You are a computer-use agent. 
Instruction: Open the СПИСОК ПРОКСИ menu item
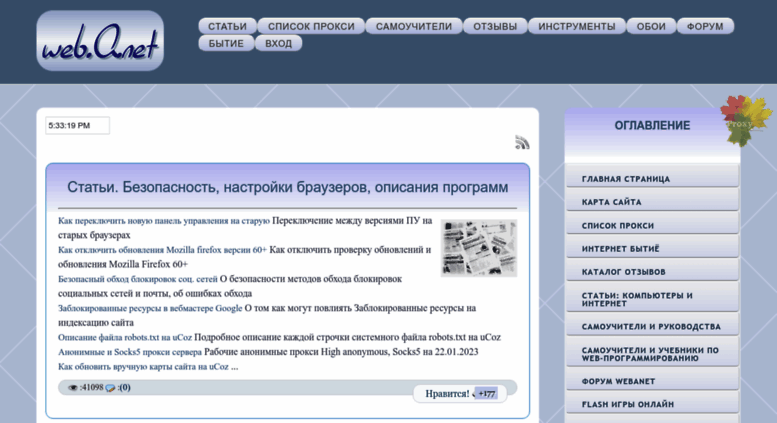coord(311,26)
